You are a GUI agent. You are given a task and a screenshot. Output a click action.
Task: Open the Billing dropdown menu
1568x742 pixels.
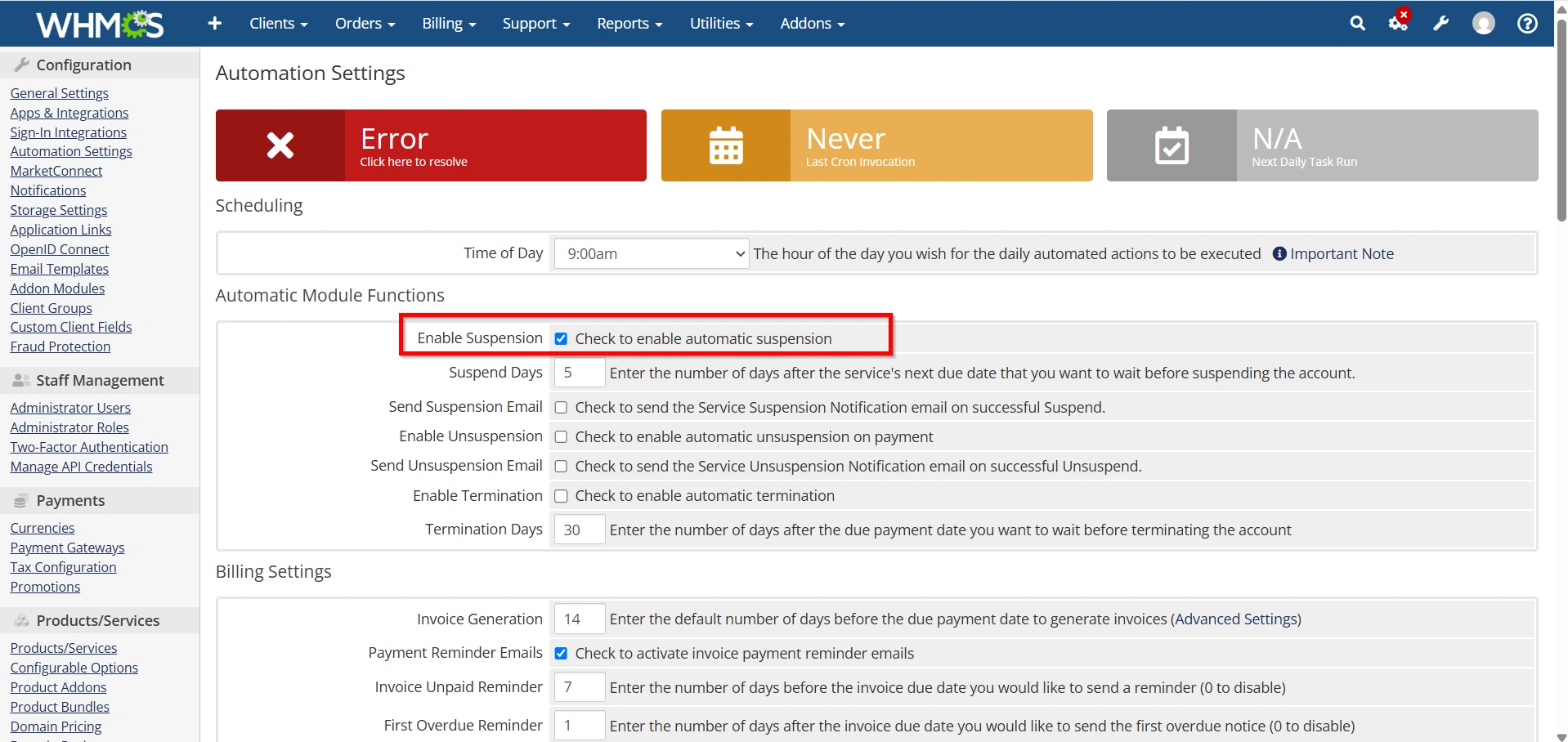click(449, 24)
